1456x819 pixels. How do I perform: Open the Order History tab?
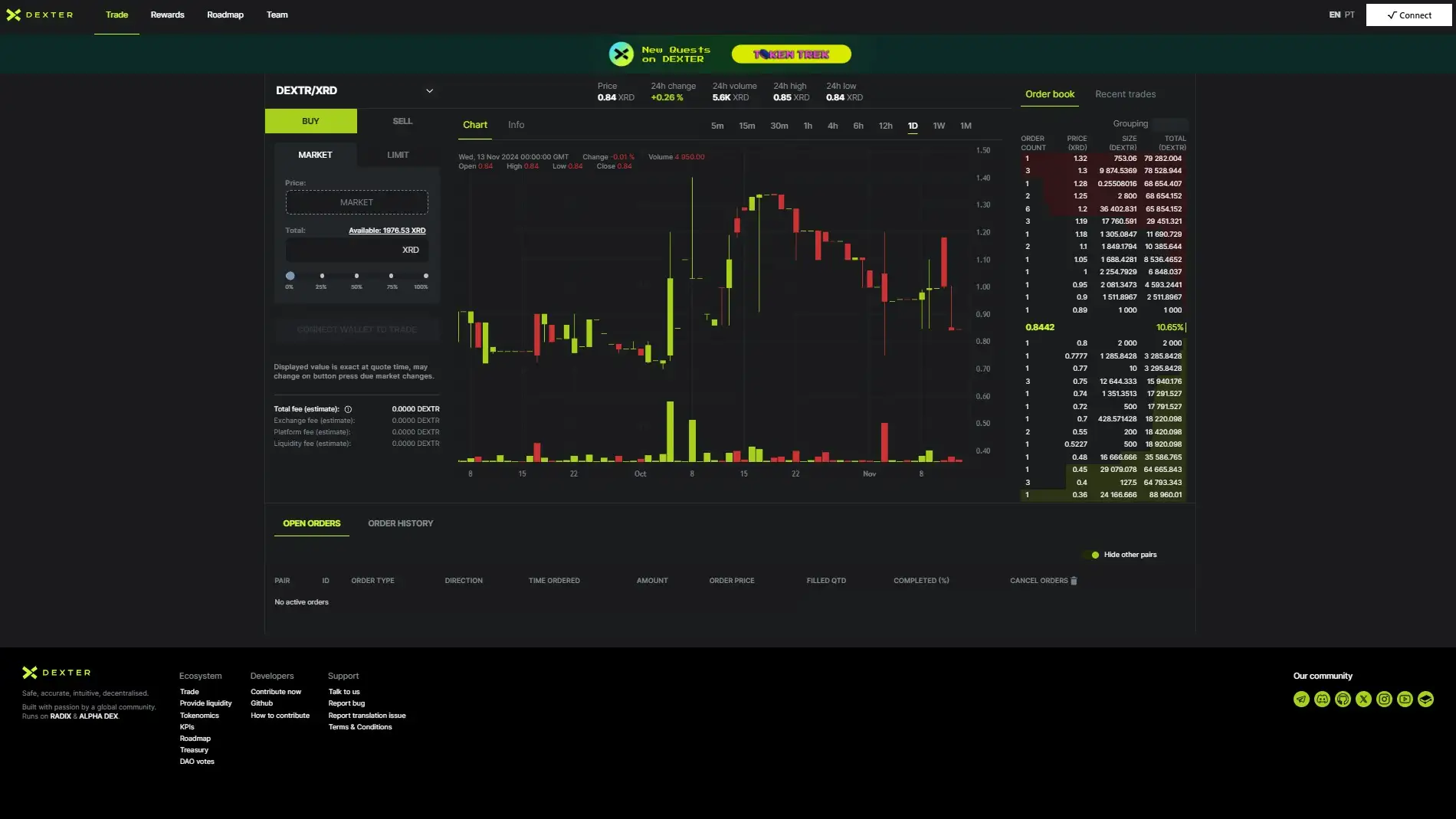[x=400, y=523]
